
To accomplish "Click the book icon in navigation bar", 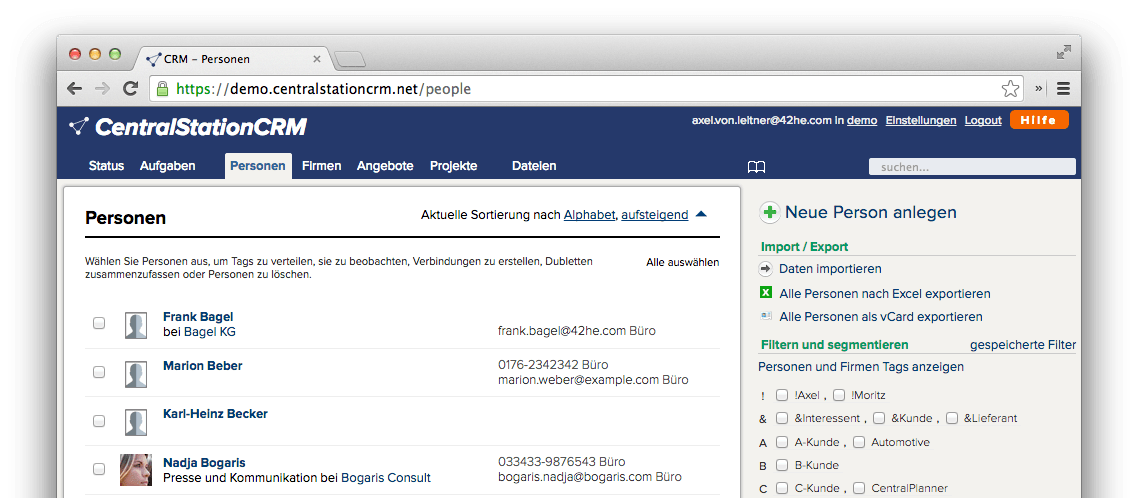I will point(756,166).
